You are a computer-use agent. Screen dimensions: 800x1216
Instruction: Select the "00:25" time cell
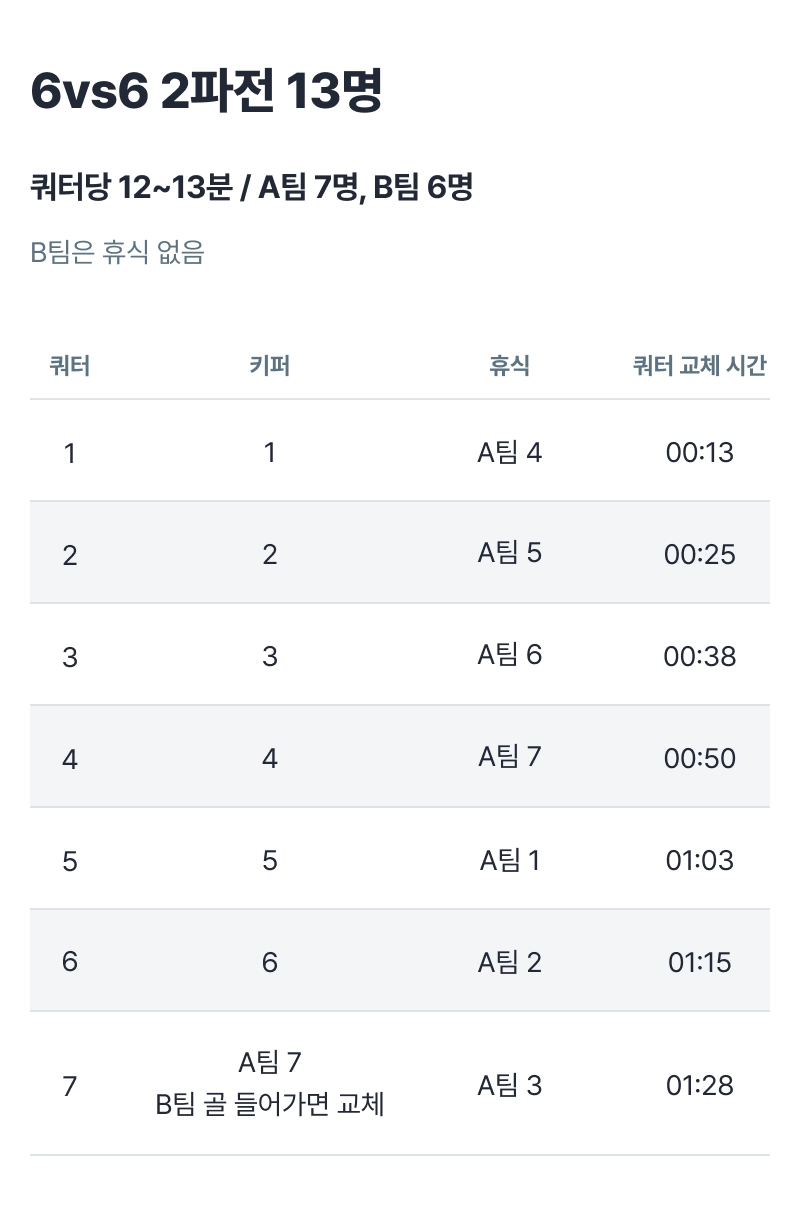click(699, 555)
